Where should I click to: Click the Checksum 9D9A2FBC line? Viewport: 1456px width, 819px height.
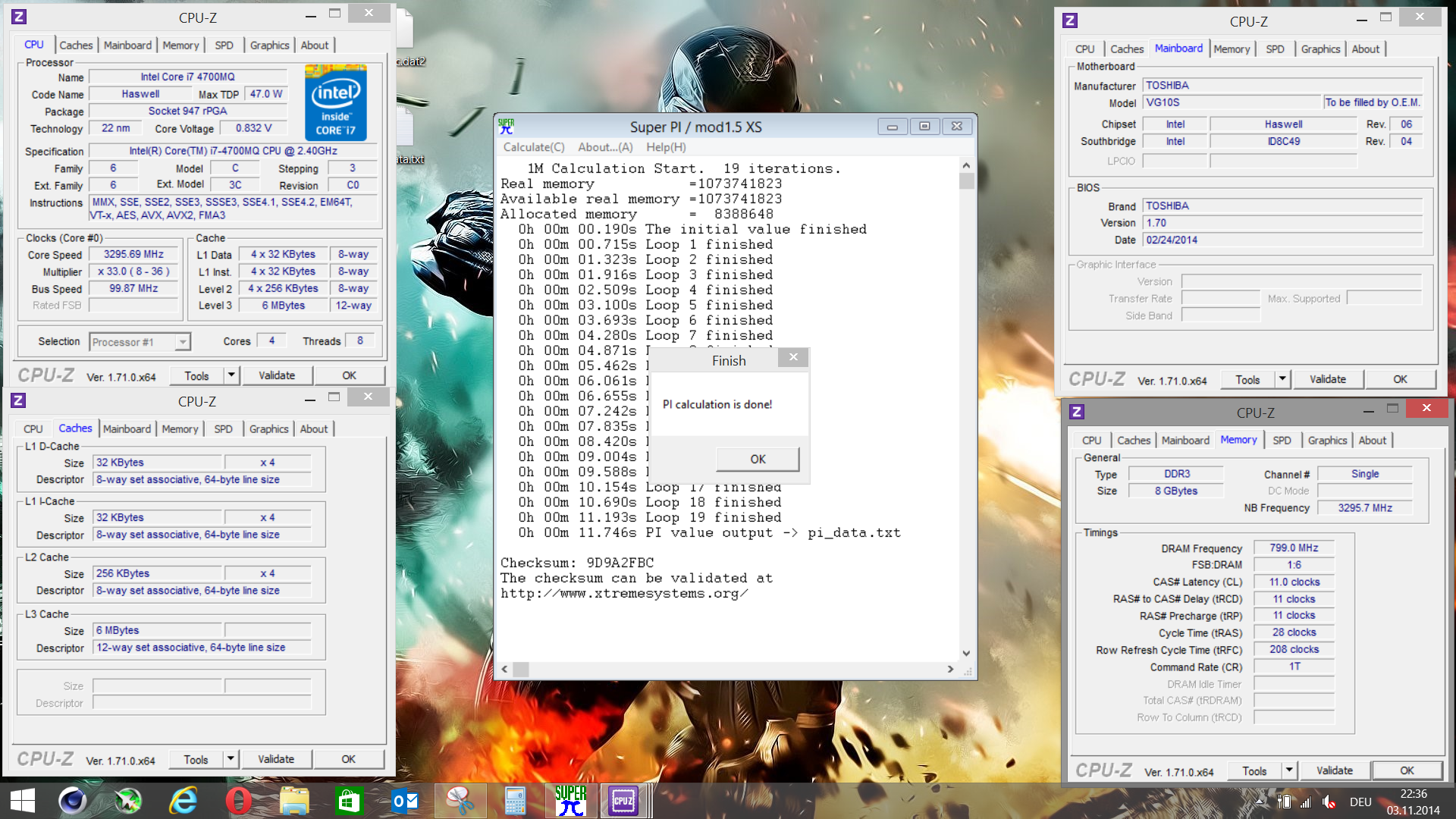coord(576,563)
